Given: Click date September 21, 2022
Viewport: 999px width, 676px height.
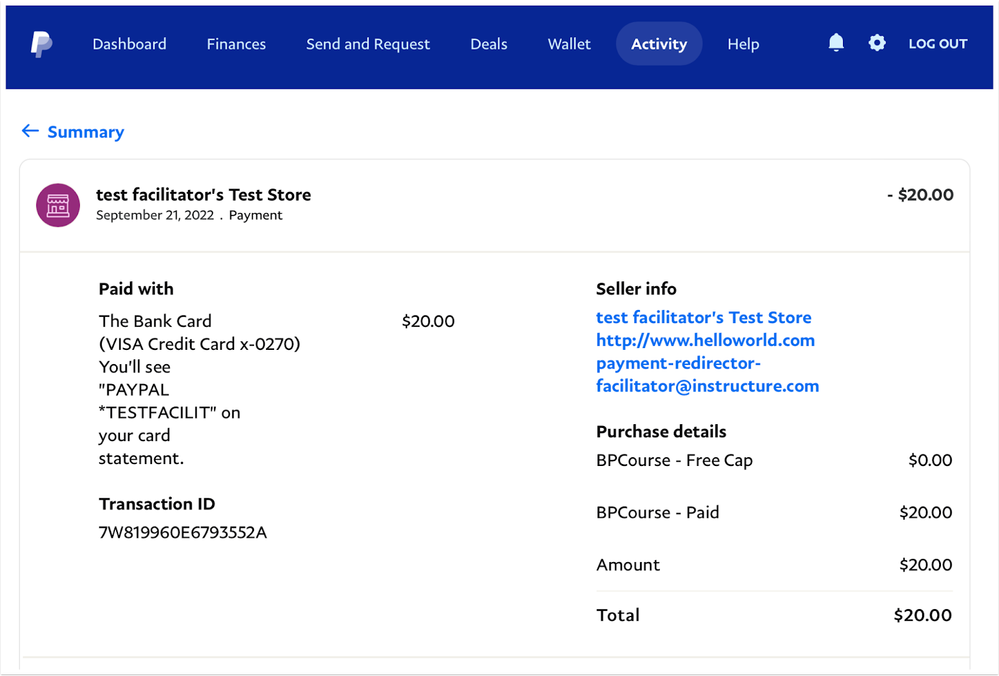Looking at the screenshot, I should pyautogui.click(x=155, y=215).
